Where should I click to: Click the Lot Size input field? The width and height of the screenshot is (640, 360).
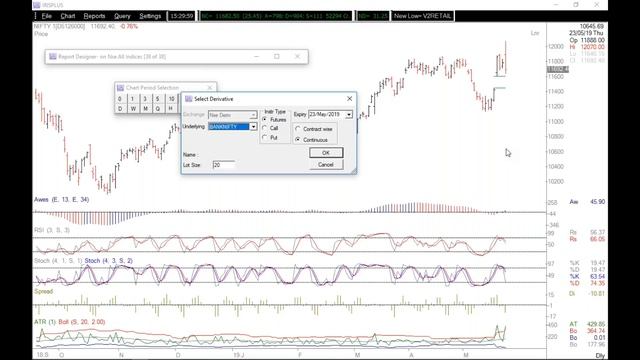pyautogui.click(x=224, y=165)
